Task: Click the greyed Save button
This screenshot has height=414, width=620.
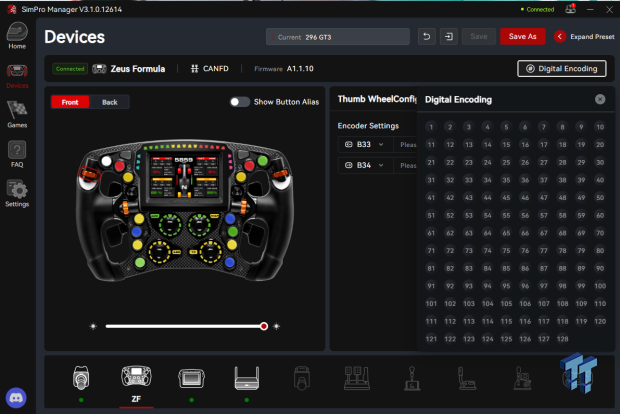Action: 478,37
